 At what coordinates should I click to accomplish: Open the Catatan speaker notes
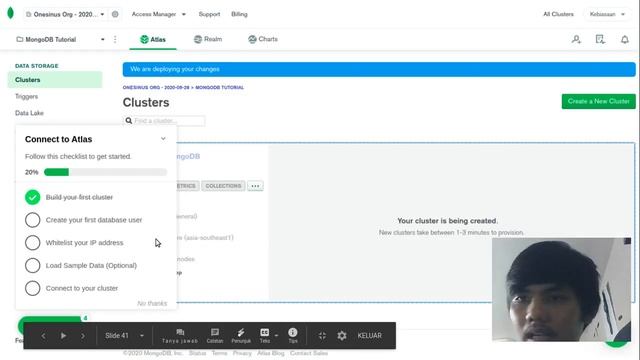pos(215,336)
